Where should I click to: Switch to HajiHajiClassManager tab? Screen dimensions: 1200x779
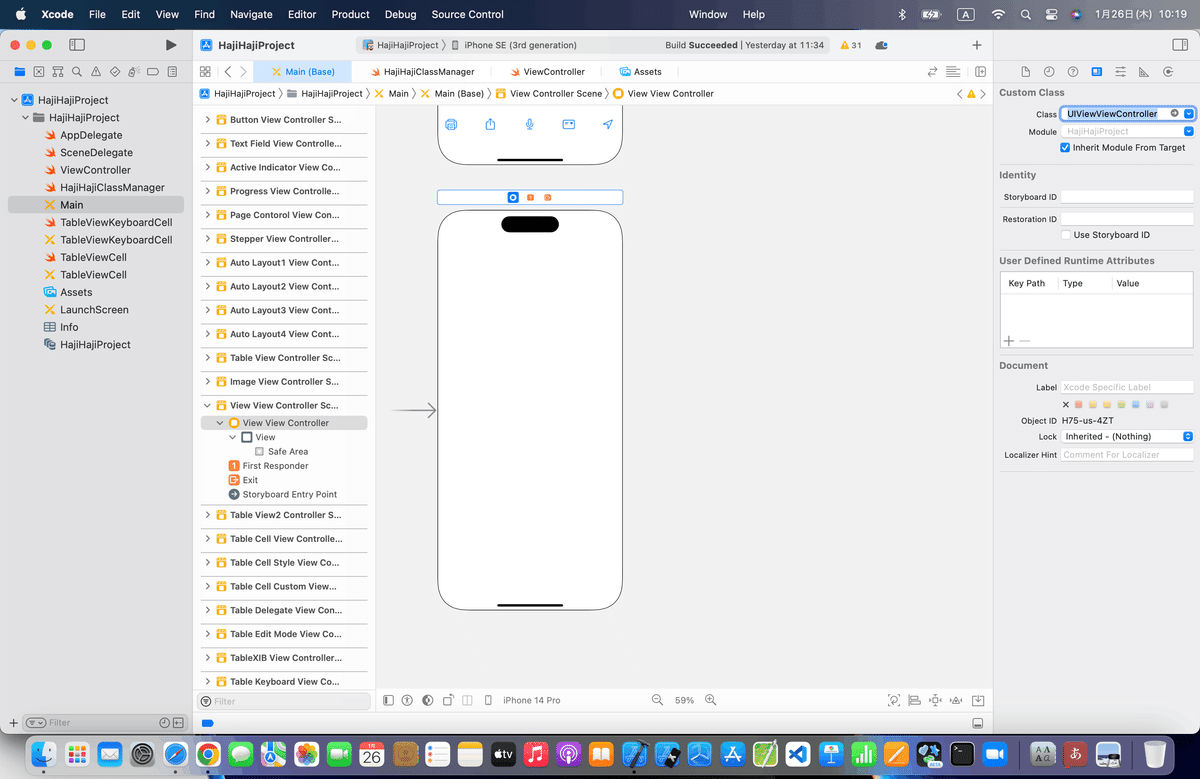[423, 72]
